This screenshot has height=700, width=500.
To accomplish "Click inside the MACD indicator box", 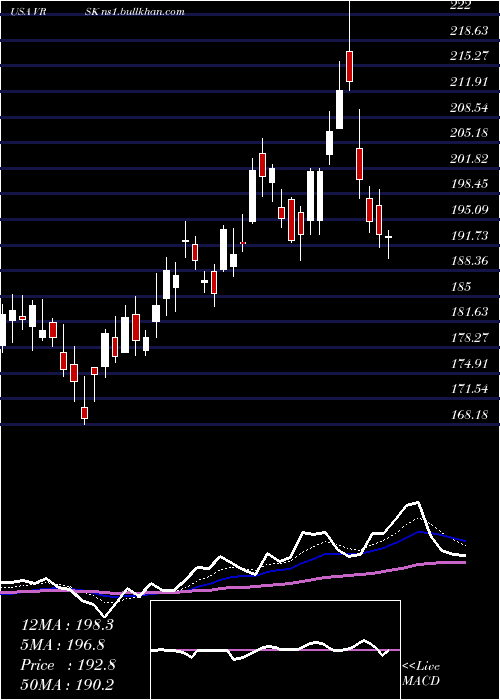I will tap(275, 650).
